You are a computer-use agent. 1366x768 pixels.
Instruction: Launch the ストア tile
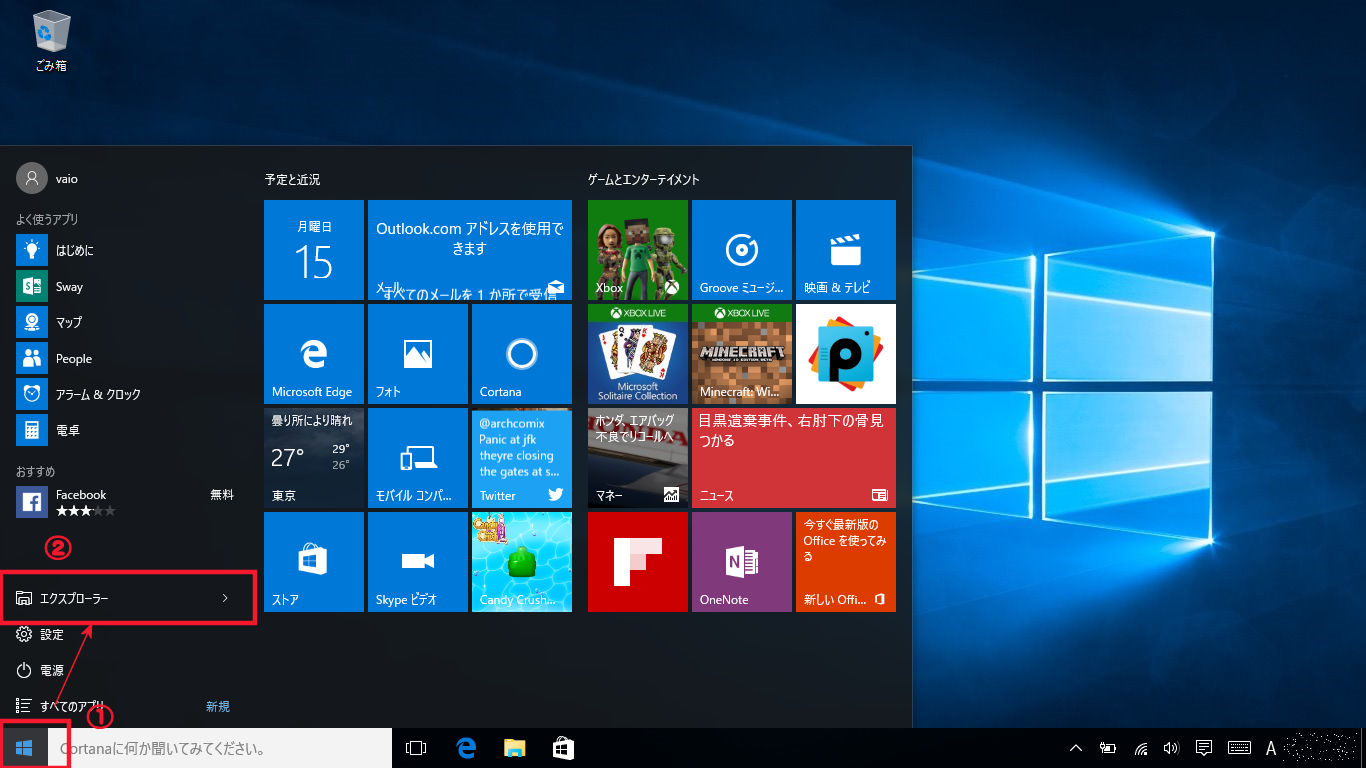point(314,562)
